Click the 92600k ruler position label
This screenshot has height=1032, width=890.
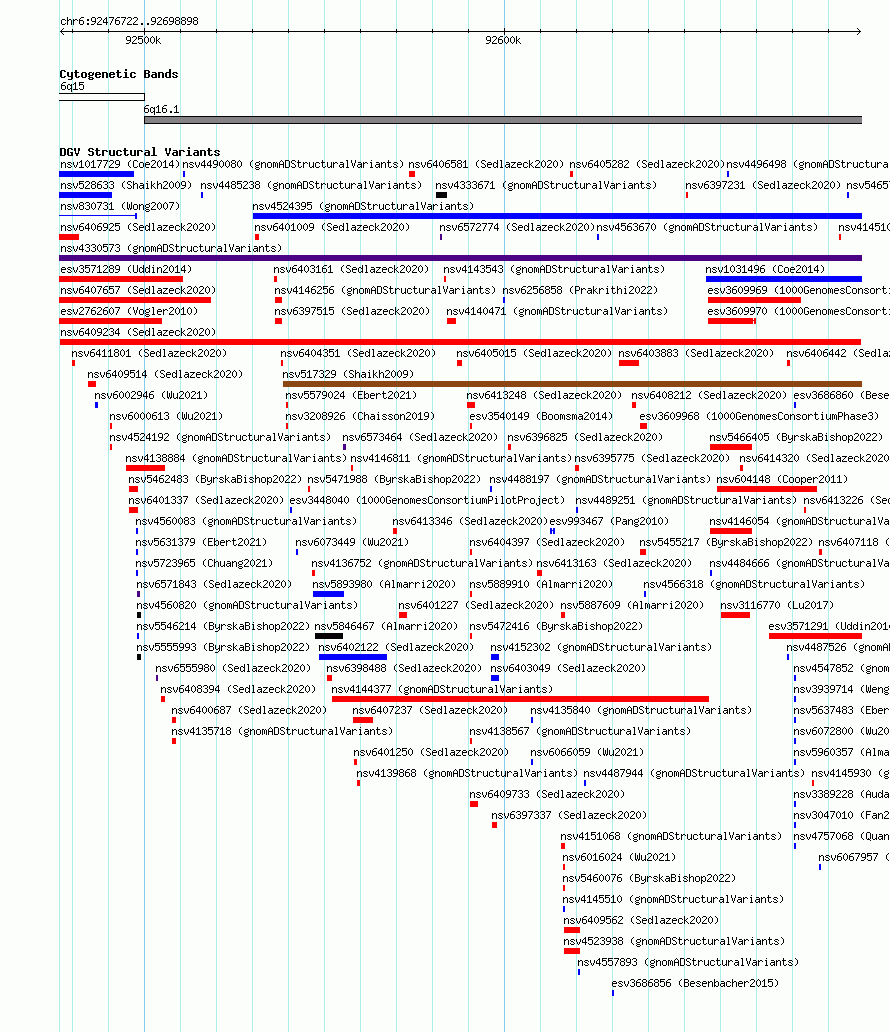[x=503, y=40]
